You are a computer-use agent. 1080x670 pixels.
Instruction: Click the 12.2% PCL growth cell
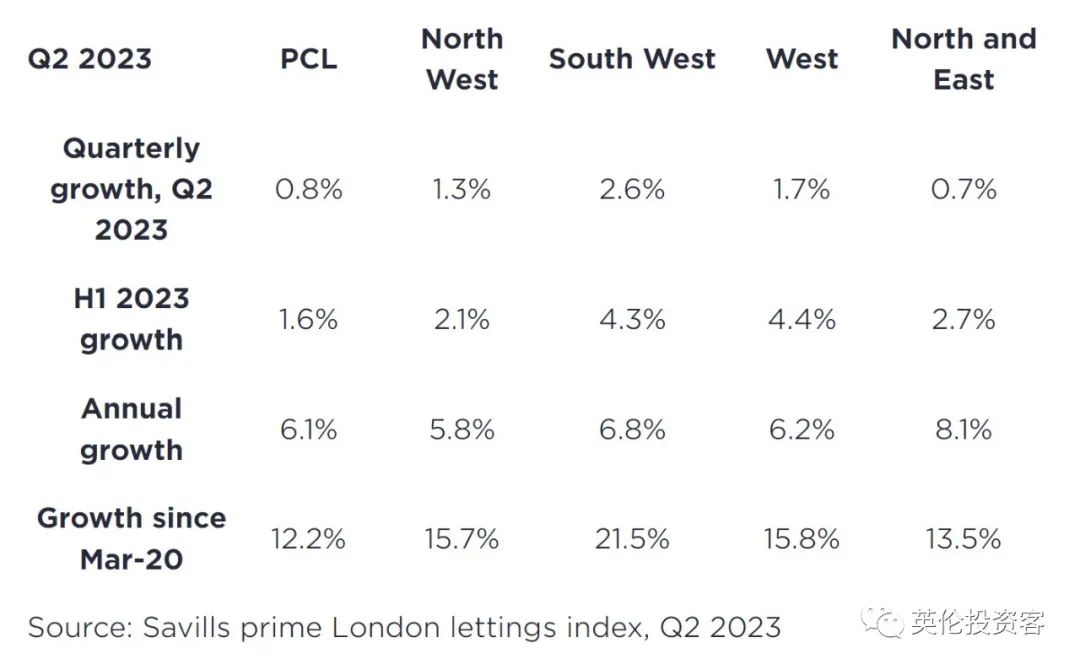tap(308, 539)
